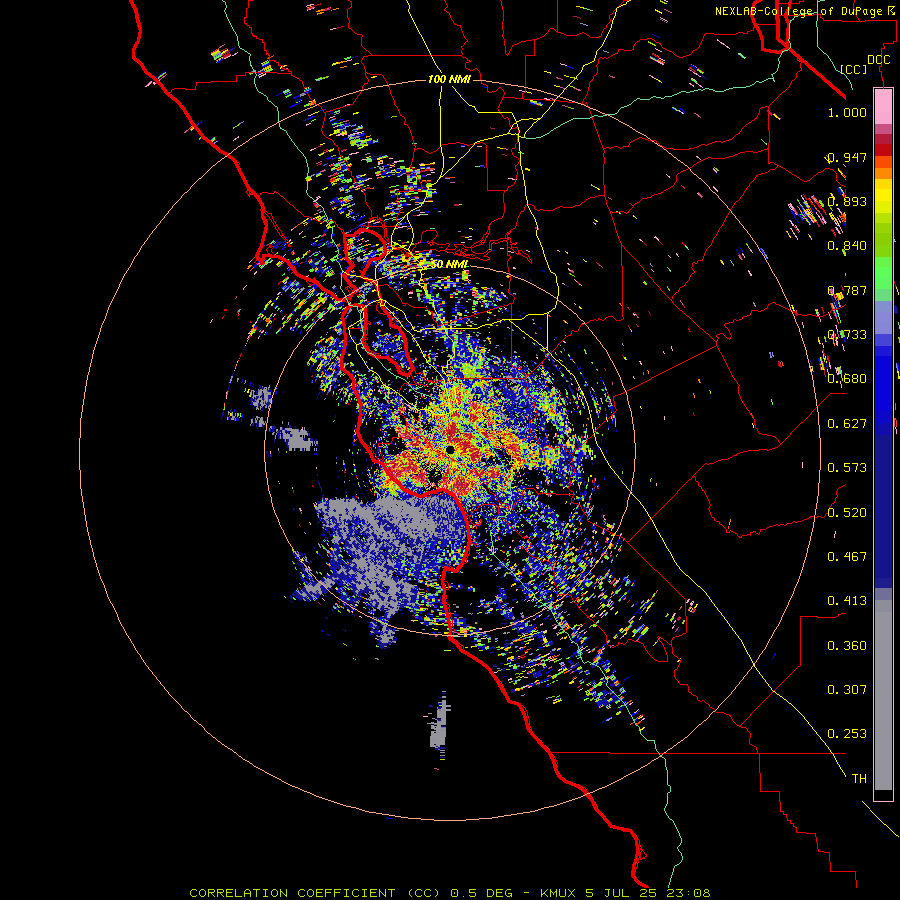Click the 0.893 legend value
900x900 pixels.
tap(847, 201)
